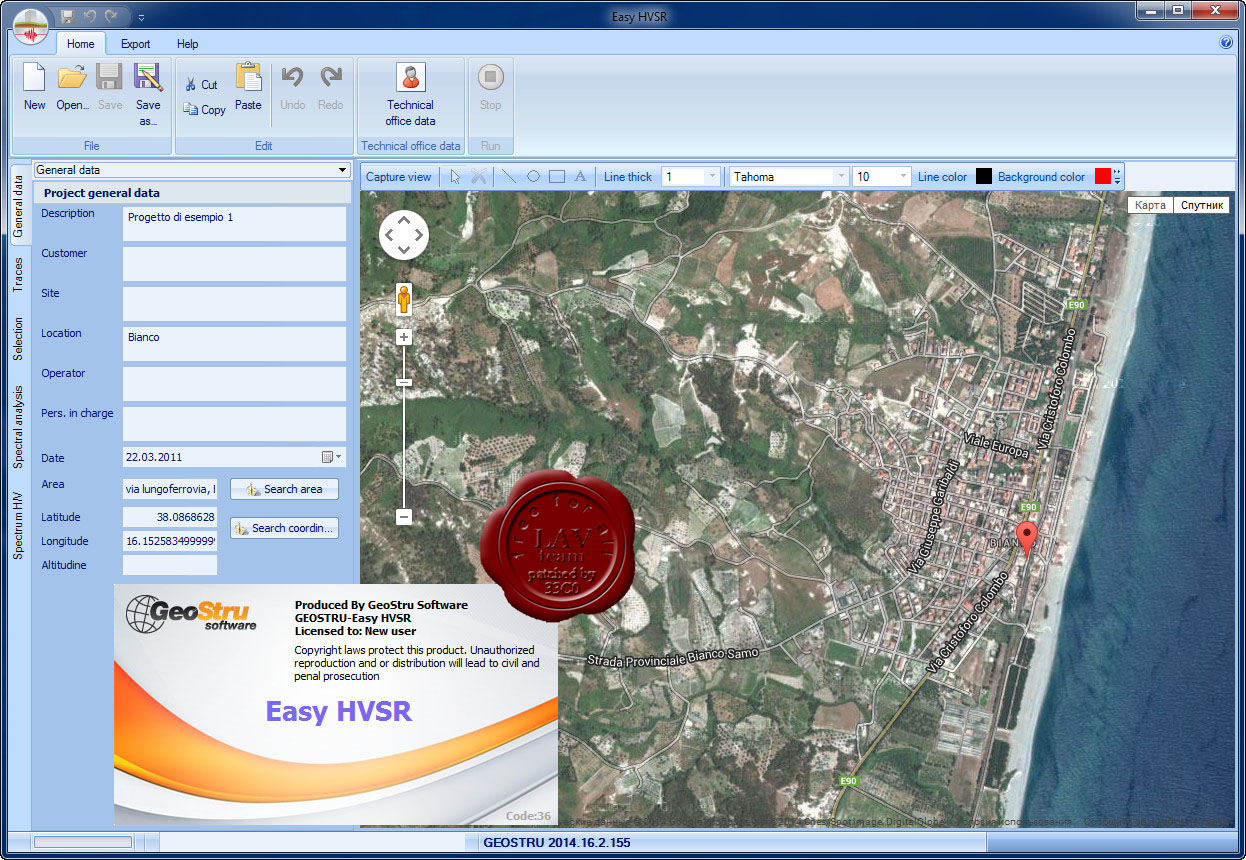
Task: Click the Latitude value field
Action: pos(170,517)
